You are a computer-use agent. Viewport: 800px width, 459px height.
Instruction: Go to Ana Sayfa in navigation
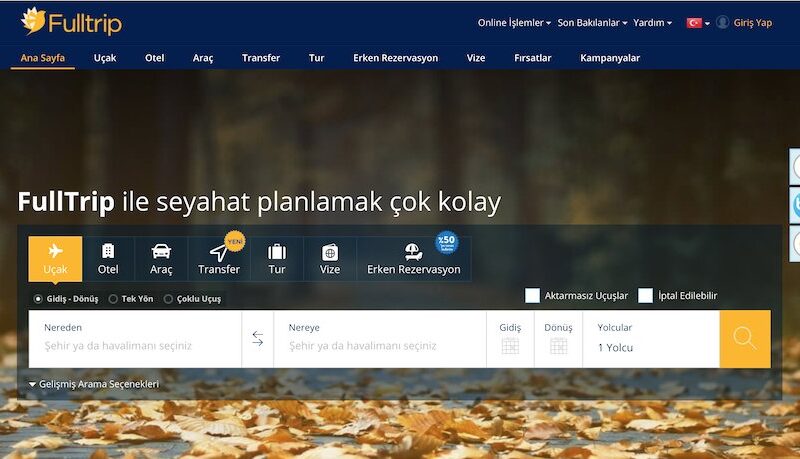tap(43, 58)
